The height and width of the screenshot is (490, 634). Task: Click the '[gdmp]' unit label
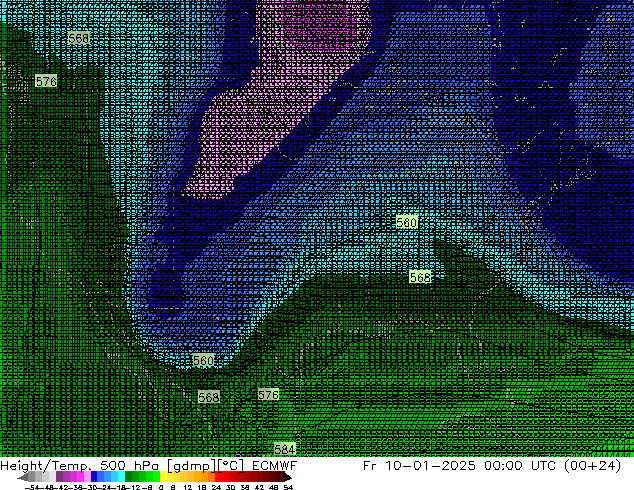pyautogui.click(x=191, y=466)
